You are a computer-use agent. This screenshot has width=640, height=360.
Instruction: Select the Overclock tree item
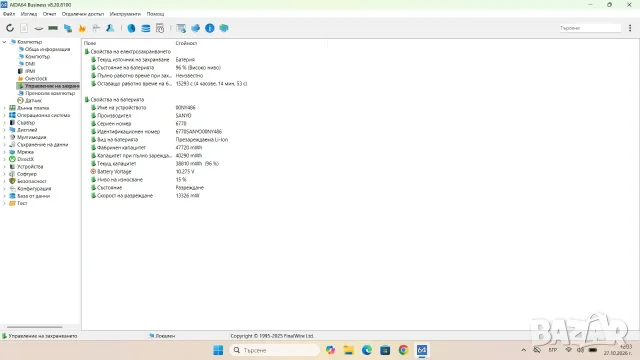click(x=36, y=78)
